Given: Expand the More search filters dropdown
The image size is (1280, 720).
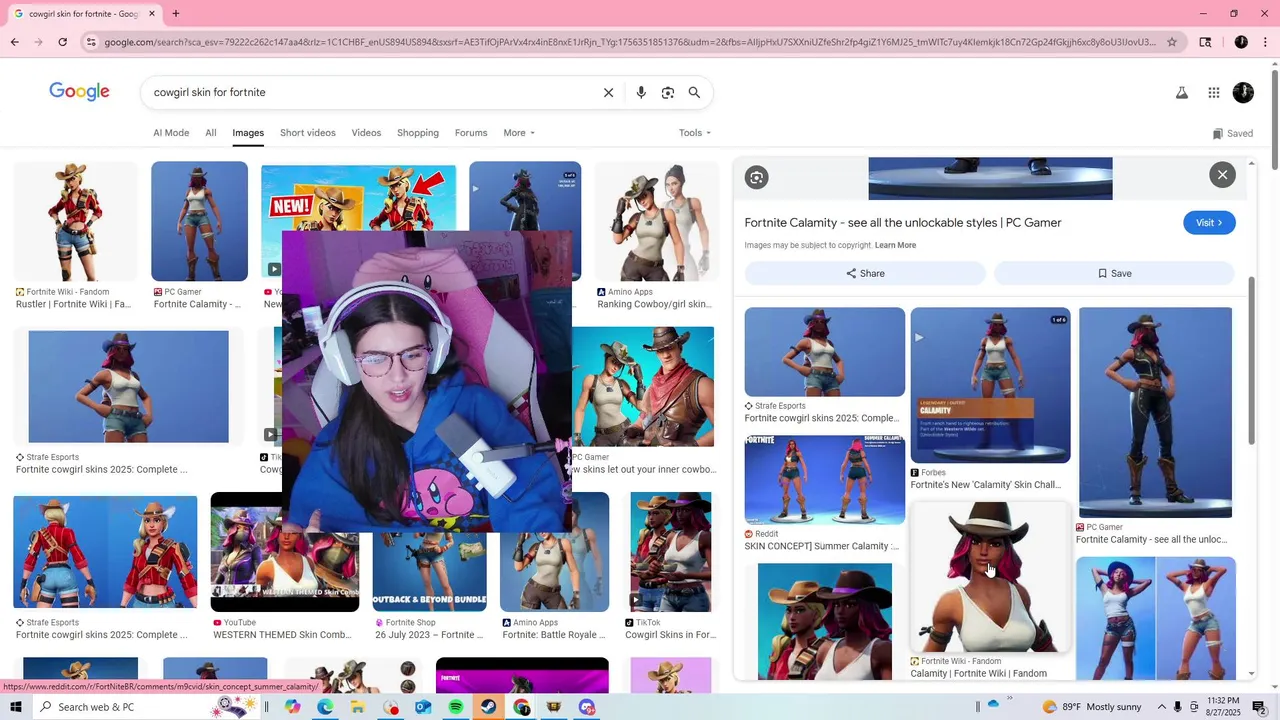Looking at the screenshot, I should tap(519, 133).
